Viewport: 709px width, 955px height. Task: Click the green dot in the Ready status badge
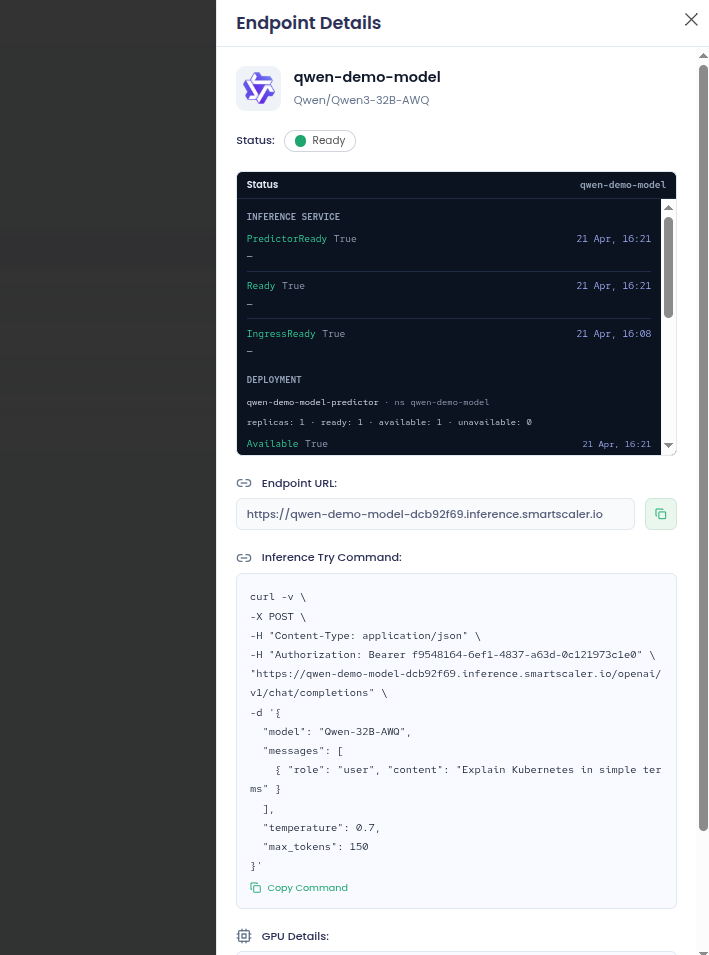click(x=300, y=141)
